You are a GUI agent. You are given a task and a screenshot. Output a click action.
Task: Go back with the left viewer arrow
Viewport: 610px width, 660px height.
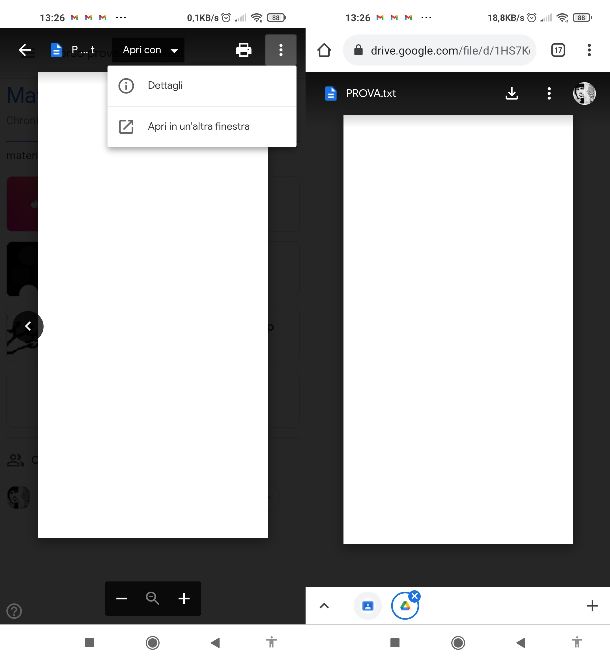(x=25, y=51)
